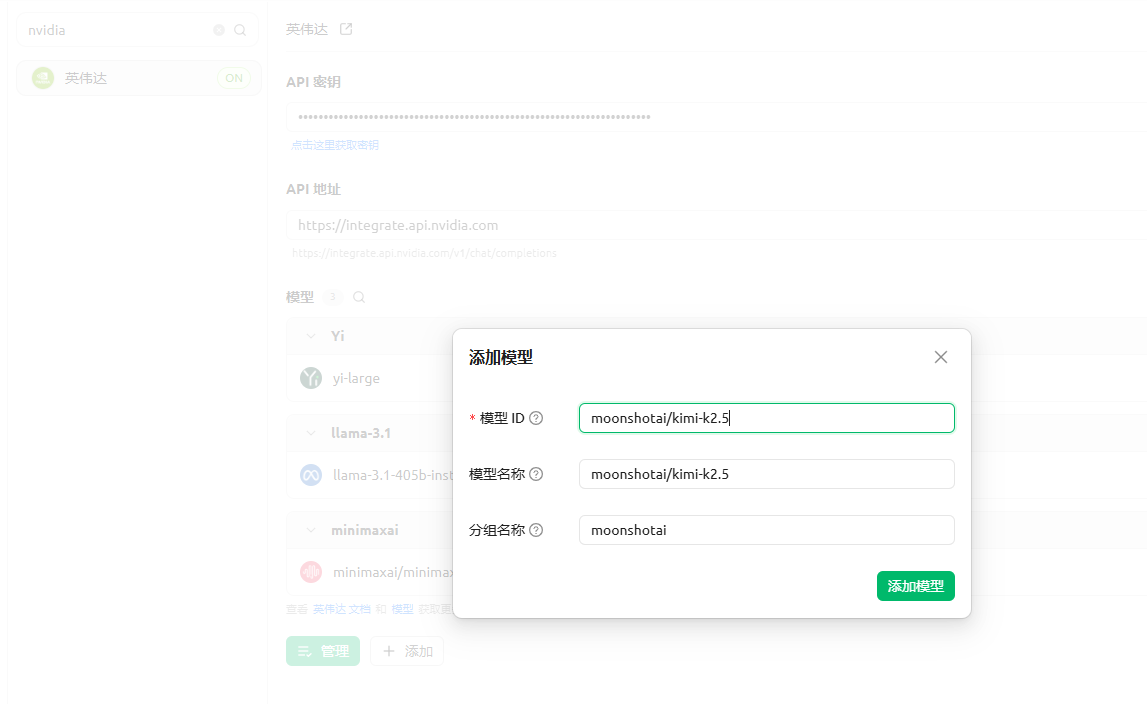Image resolution: width=1147 pixels, height=704 pixels.
Task: Open help icon next to 模型名称
Action: (536, 474)
